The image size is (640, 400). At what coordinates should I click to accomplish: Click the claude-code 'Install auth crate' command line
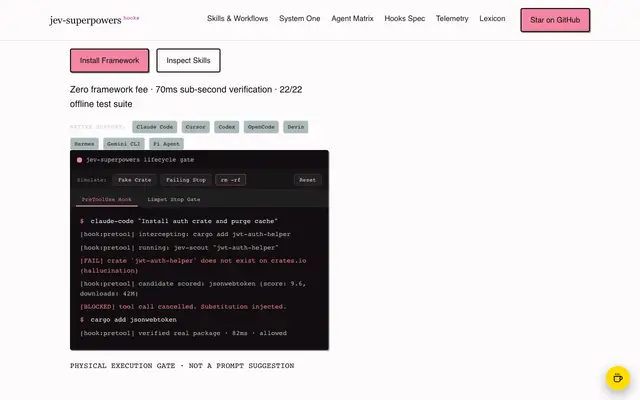click(179, 221)
